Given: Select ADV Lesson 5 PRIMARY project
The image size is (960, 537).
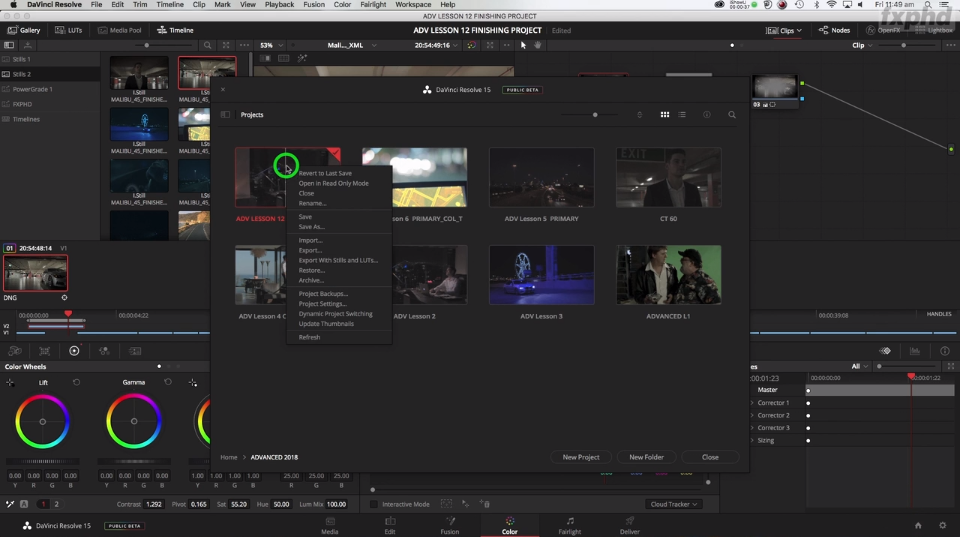Looking at the screenshot, I should coord(541,177).
